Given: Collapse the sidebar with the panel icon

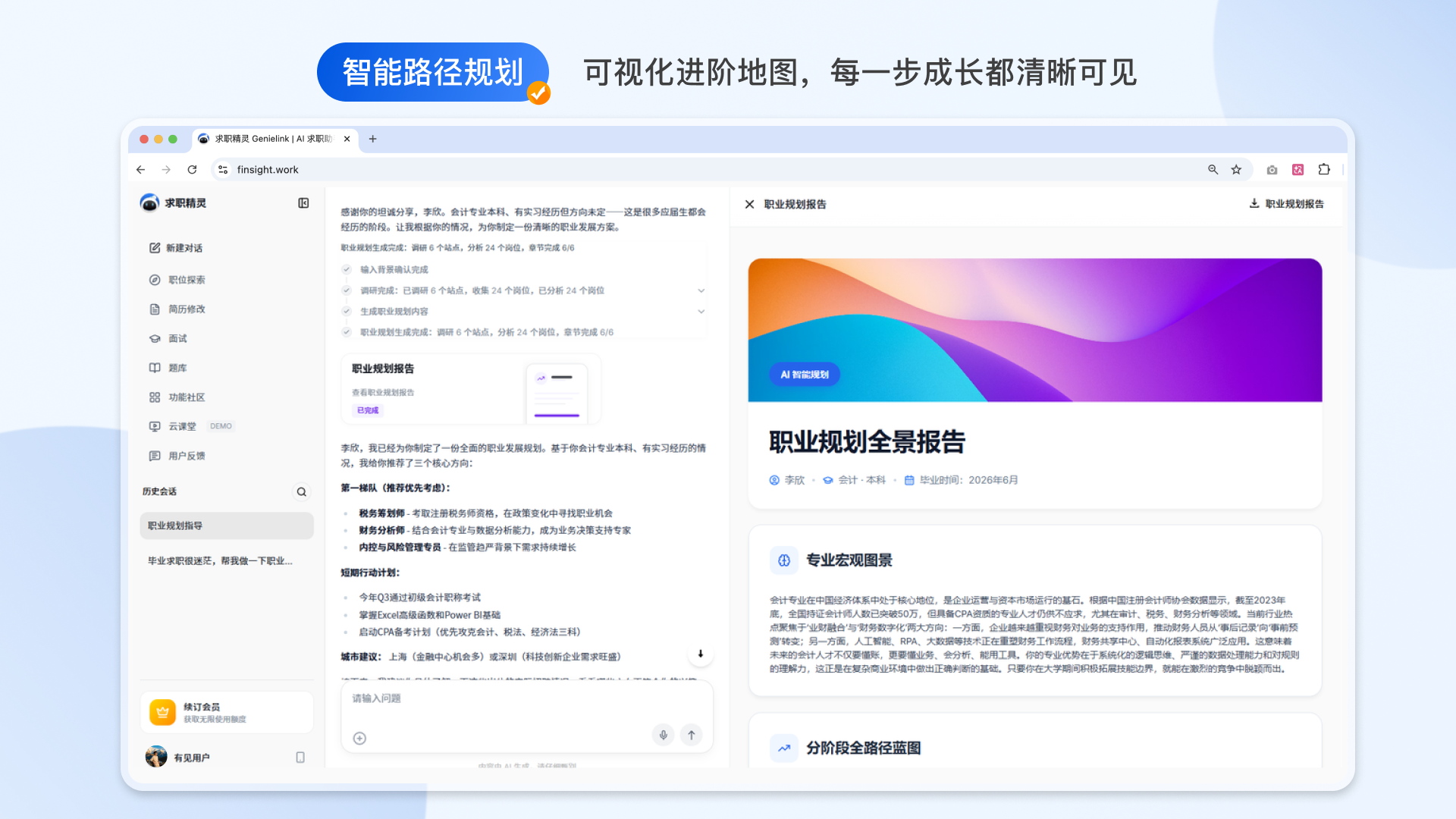Looking at the screenshot, I should pyautogui.click(x=303, y=203).
